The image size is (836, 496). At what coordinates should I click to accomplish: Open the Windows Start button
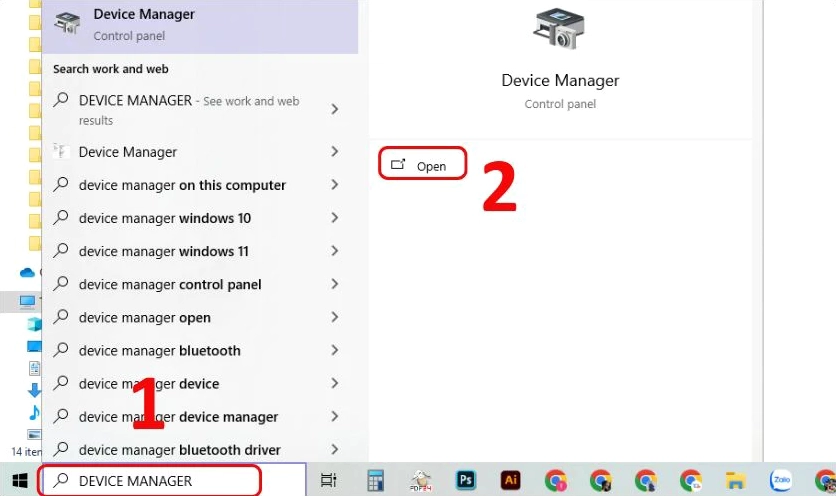coord(20,481)
